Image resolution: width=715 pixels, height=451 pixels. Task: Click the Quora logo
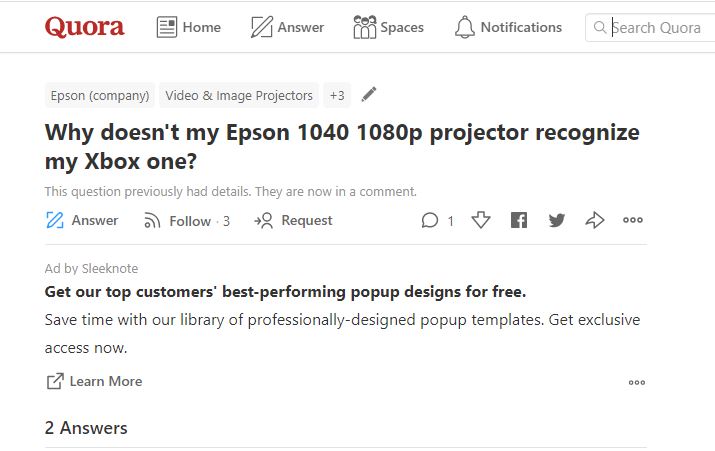pos(84,27)
